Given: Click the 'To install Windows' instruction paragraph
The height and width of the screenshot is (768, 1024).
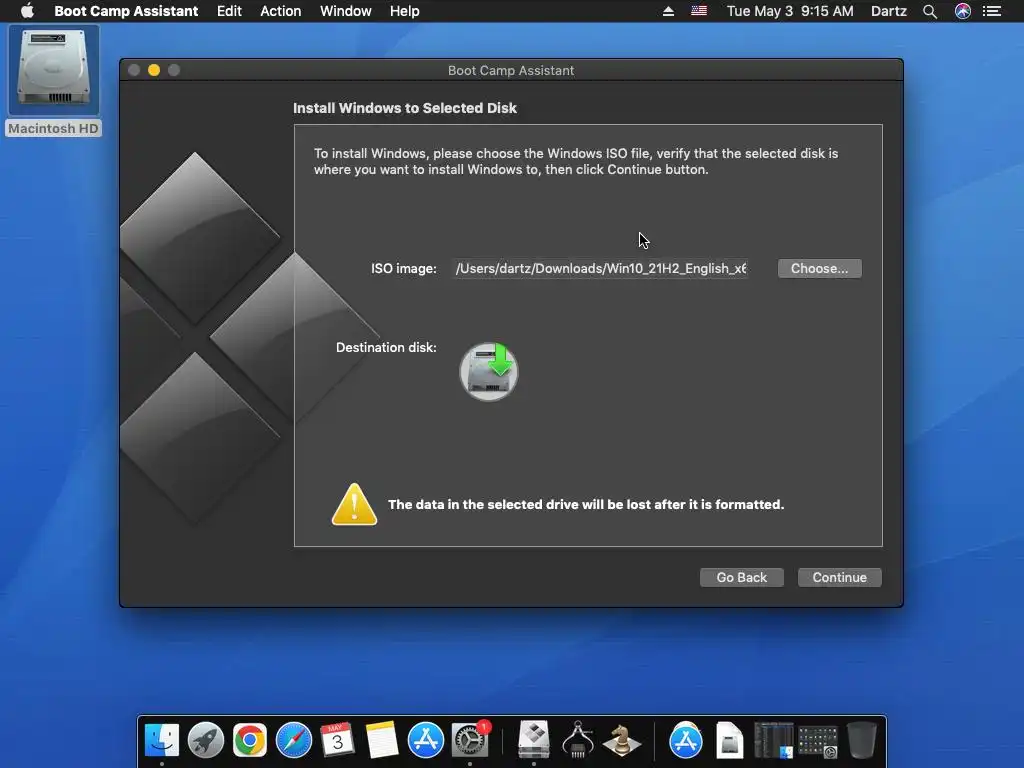Looking at the screenshot, I should [576, 161].
